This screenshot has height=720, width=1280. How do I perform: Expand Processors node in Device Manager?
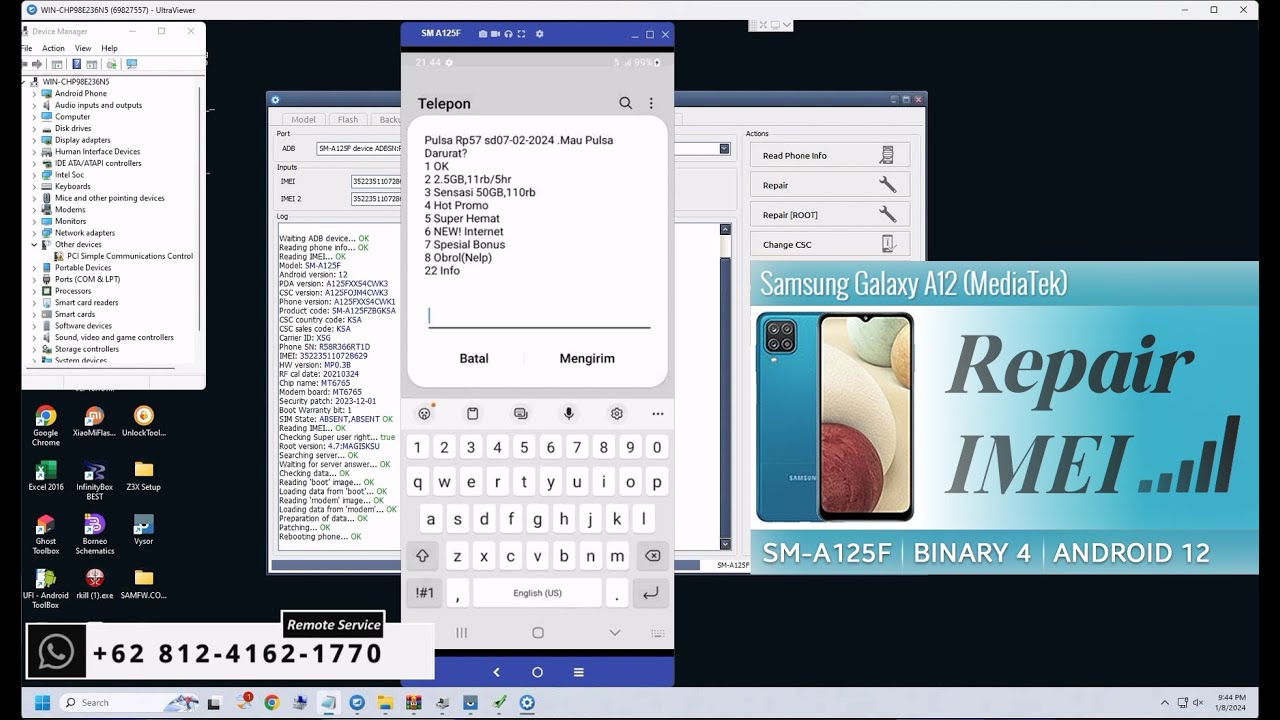pyautogui.click(x=34, y=290)
